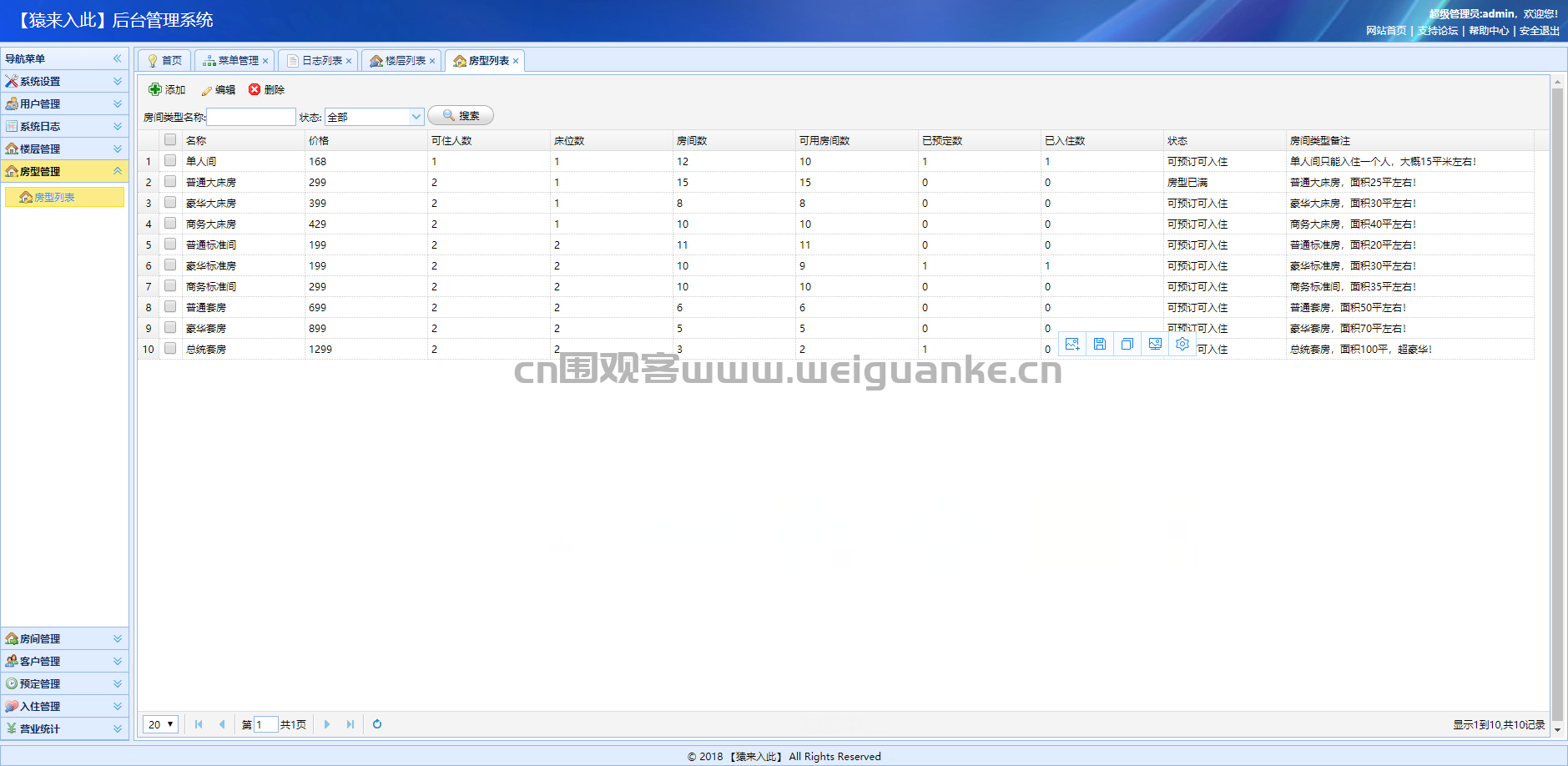
Task: Open the 状态 status dropdown
Action: pyautogui.click(x=416, y=117)
